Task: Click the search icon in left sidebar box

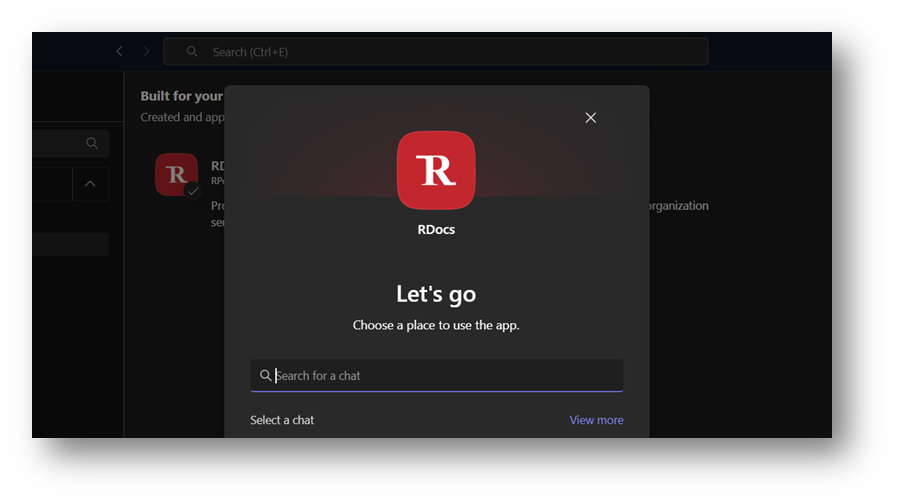Action: (x=92, y=143)
